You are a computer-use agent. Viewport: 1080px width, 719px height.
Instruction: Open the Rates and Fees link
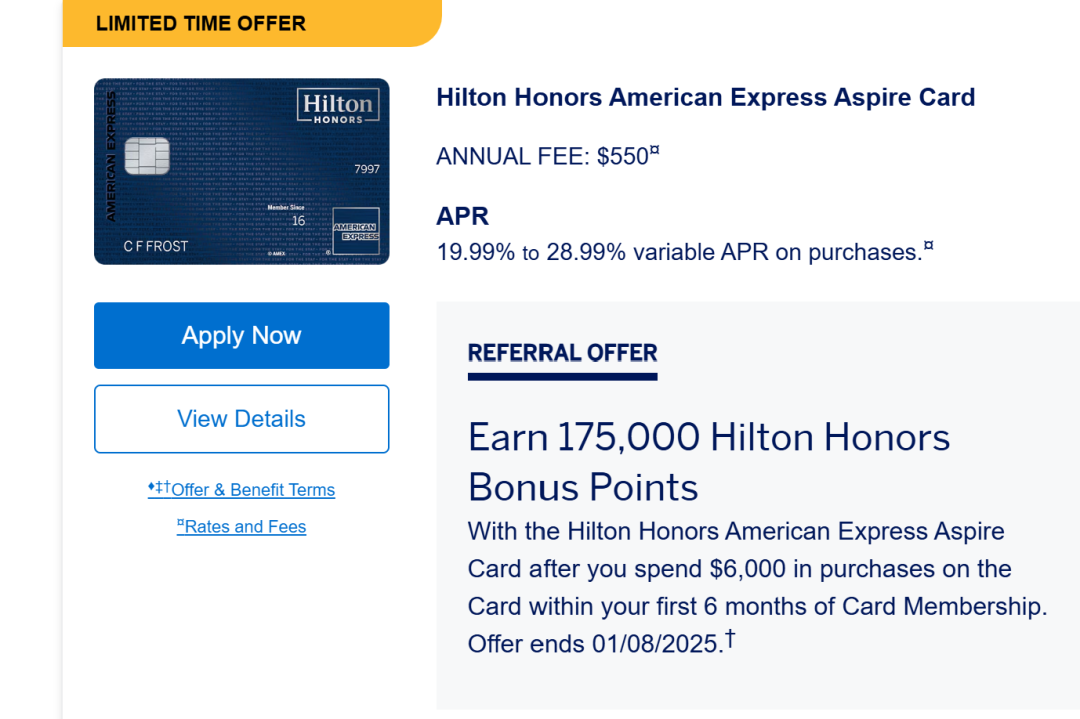(242, 527)
